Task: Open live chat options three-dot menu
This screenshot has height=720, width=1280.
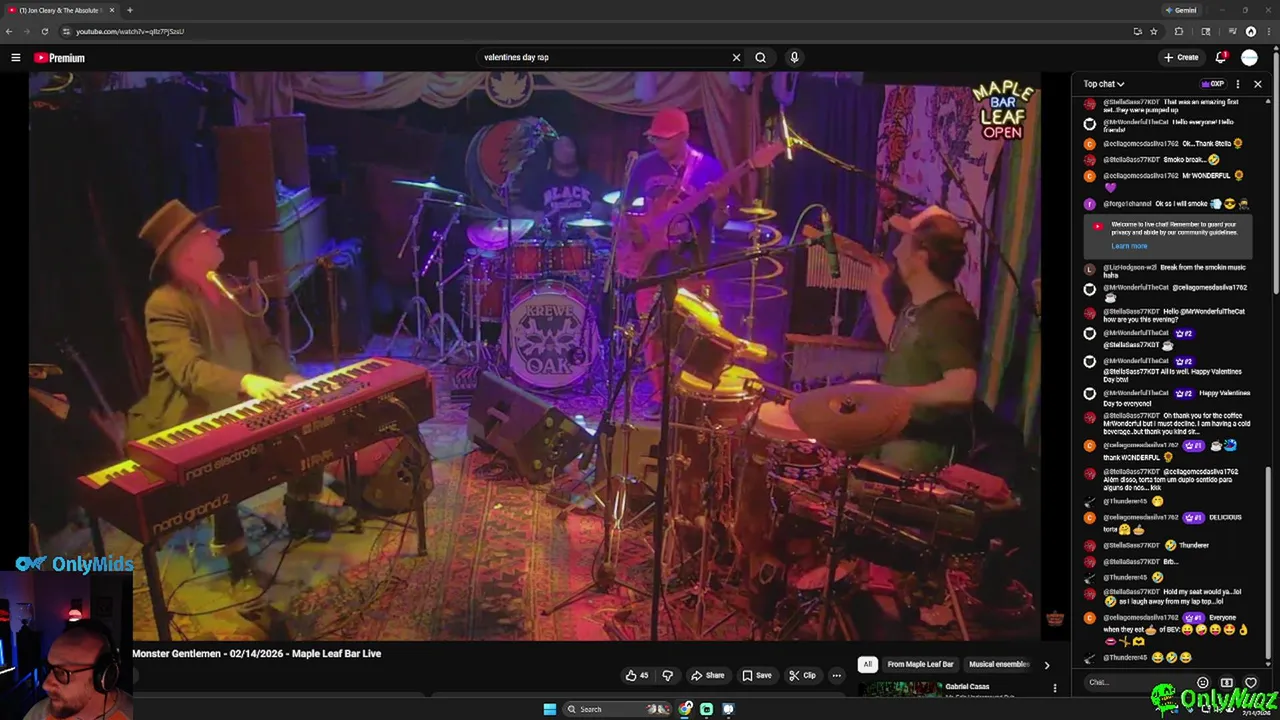Action: [x=1238, y=84]
